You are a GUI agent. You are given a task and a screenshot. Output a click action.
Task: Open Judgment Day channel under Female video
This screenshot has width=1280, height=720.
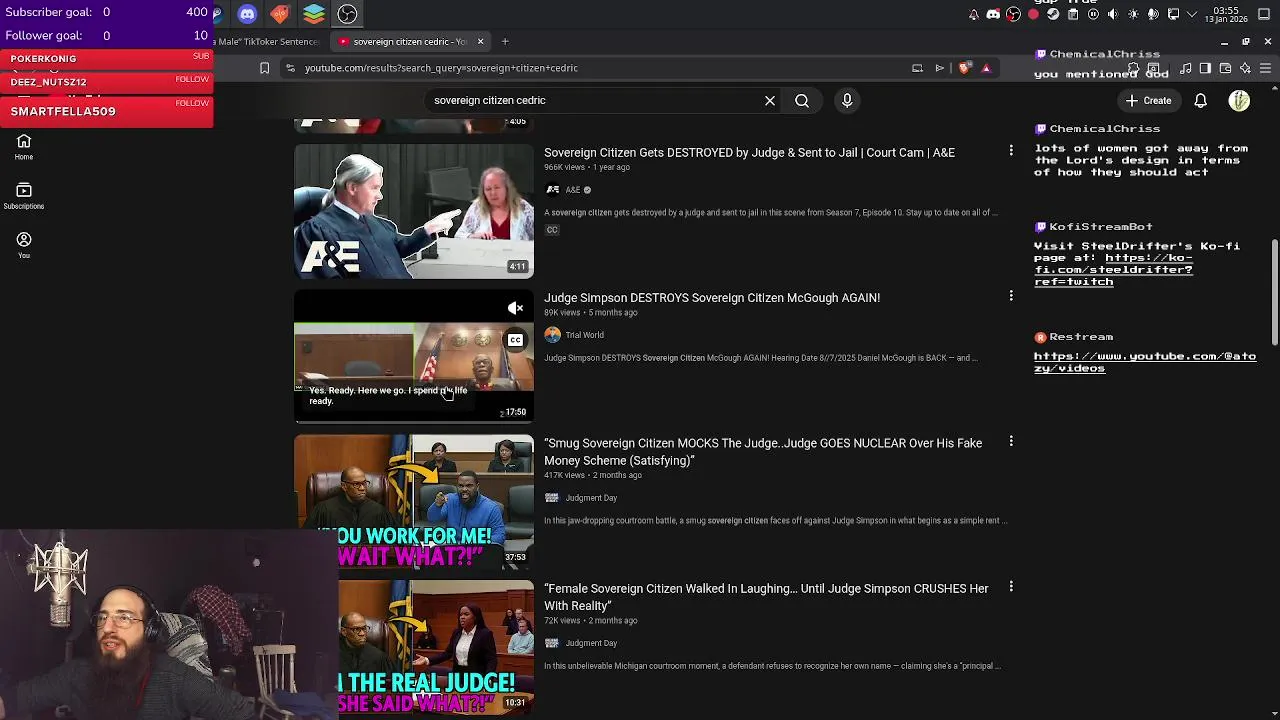[x=591, y=643]
